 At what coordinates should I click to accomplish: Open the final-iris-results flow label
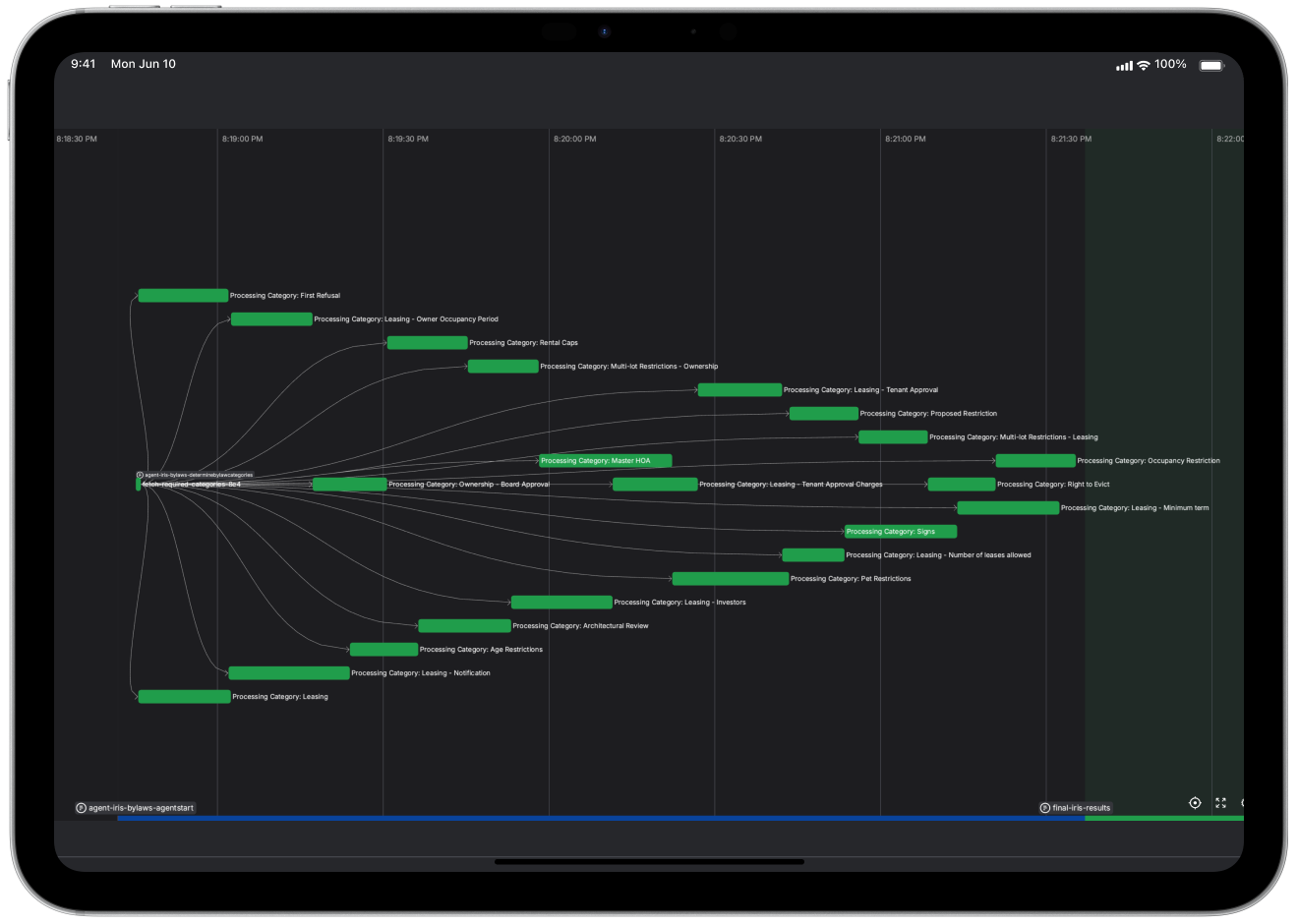pos(1081,808)
